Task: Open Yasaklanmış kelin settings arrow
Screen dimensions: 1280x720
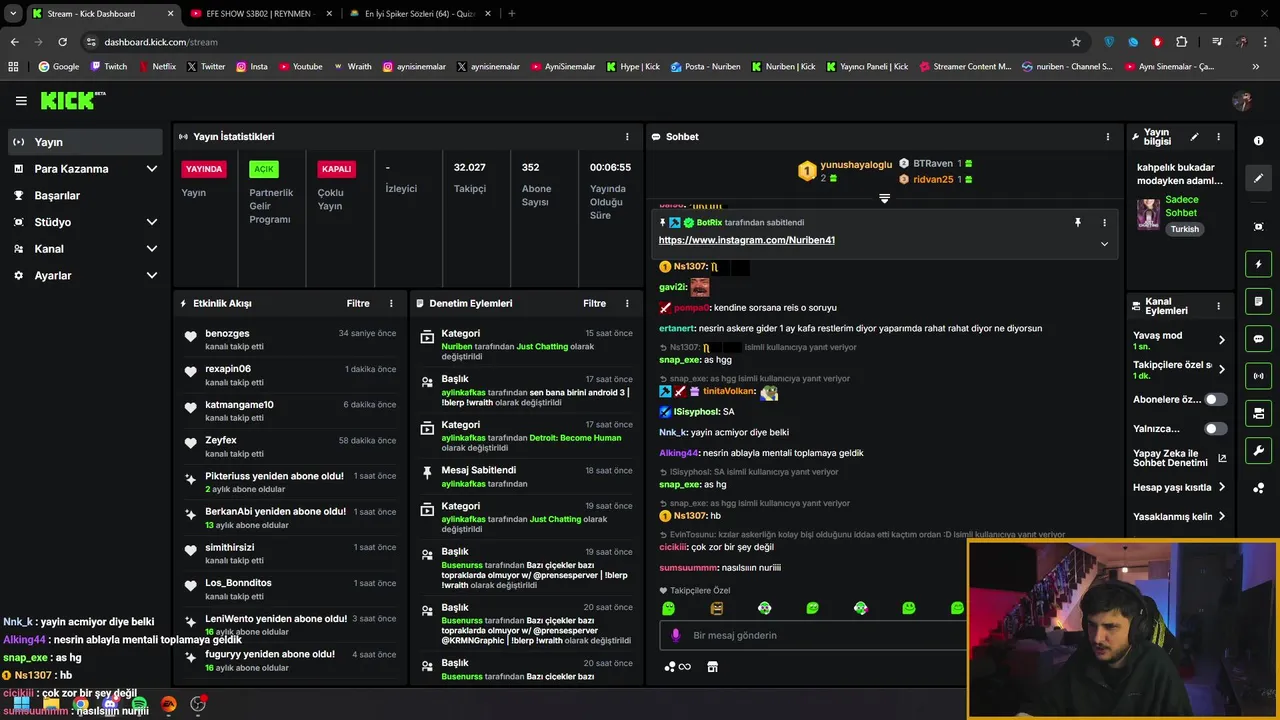Action: click(1221, 517)
